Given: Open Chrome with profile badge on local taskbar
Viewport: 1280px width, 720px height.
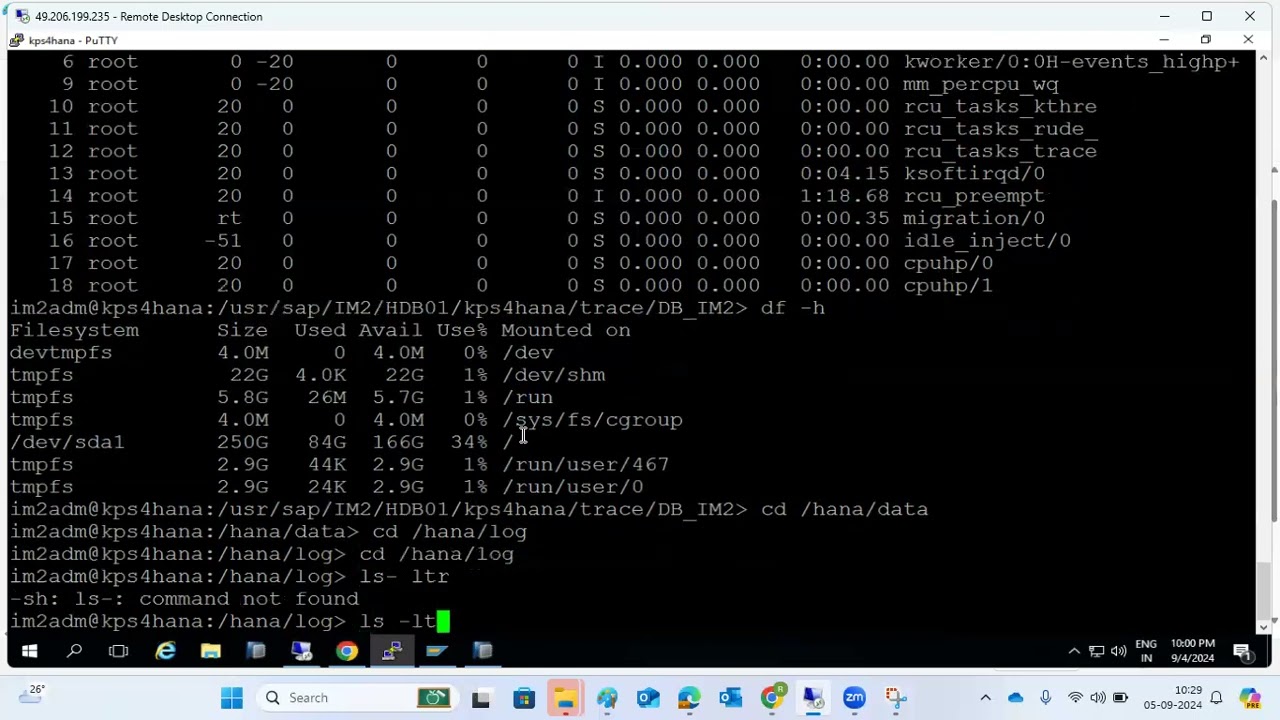Looking at the screenshot, I should [772, 698].
